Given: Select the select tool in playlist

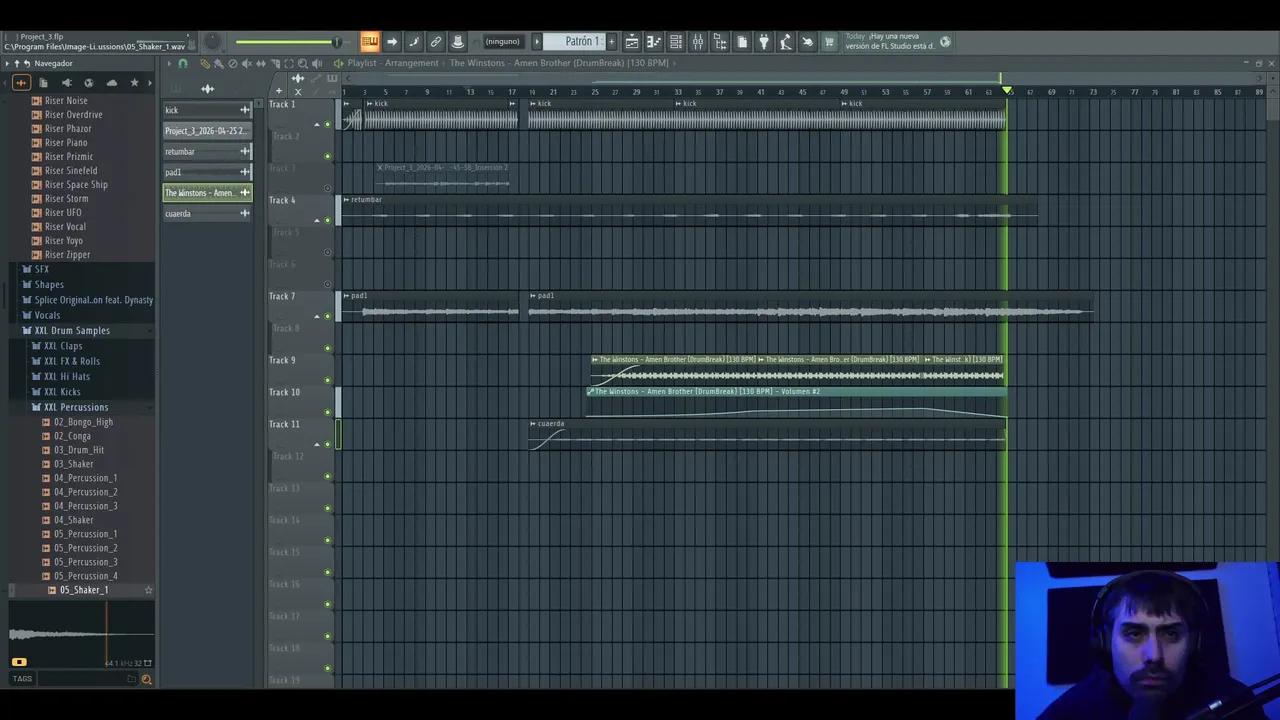Looking at the screenshot, I should pos(289,63).
